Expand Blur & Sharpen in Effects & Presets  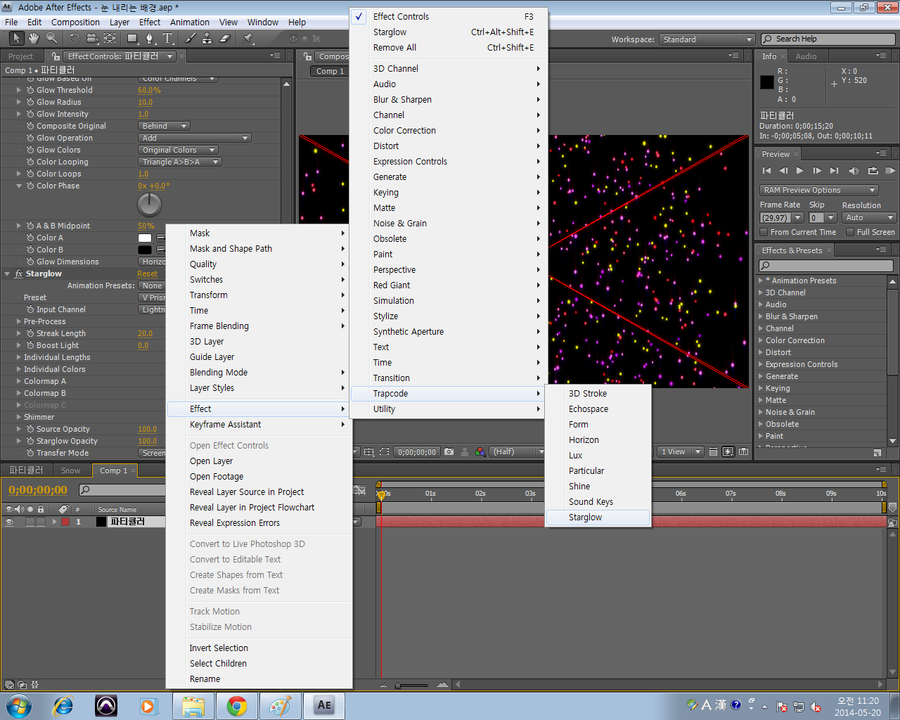click(x=761, y=316)
